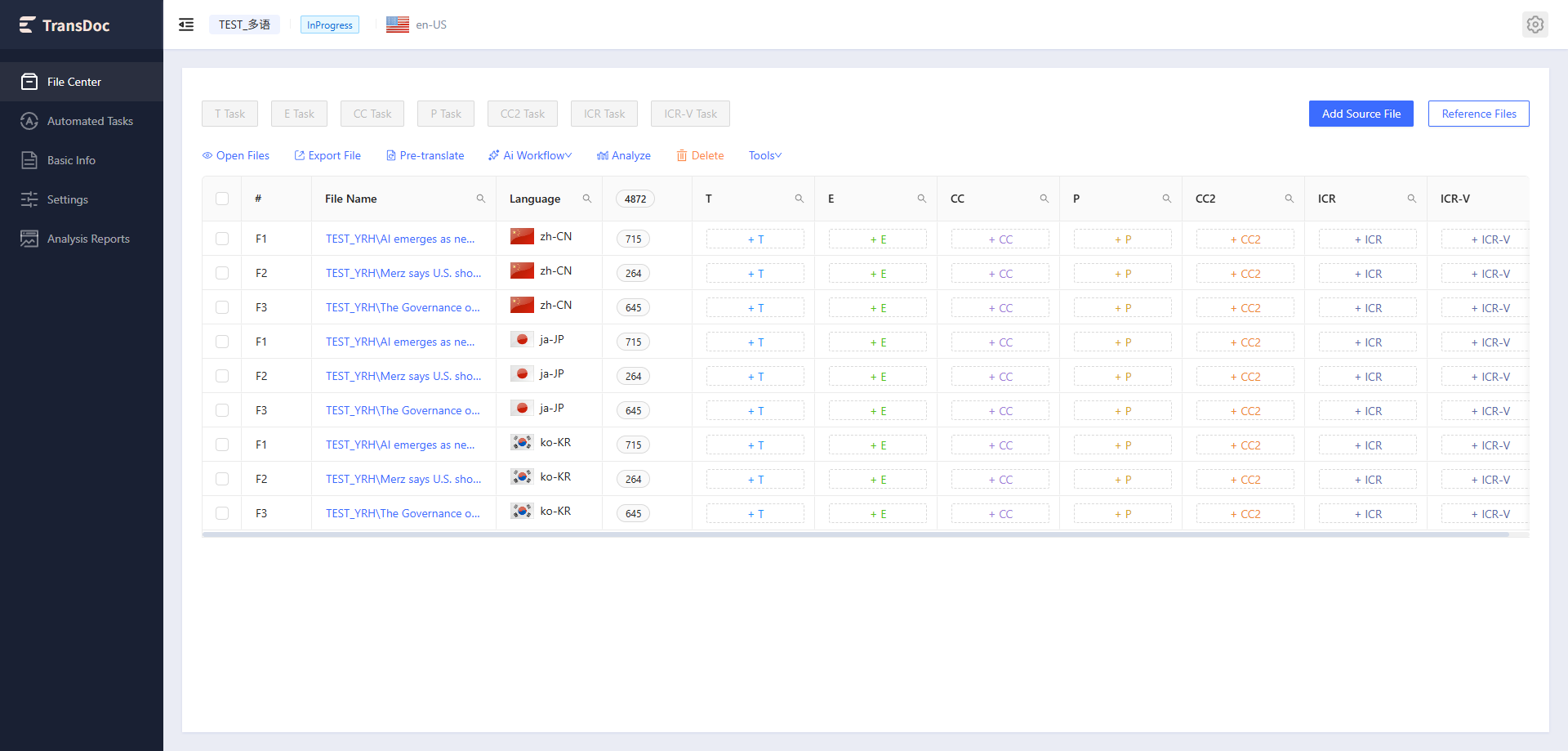Image resolution: width=1568 pixels, height=751 pixels.
Task: Click the CC2 Task button
Action: (523, 114)
